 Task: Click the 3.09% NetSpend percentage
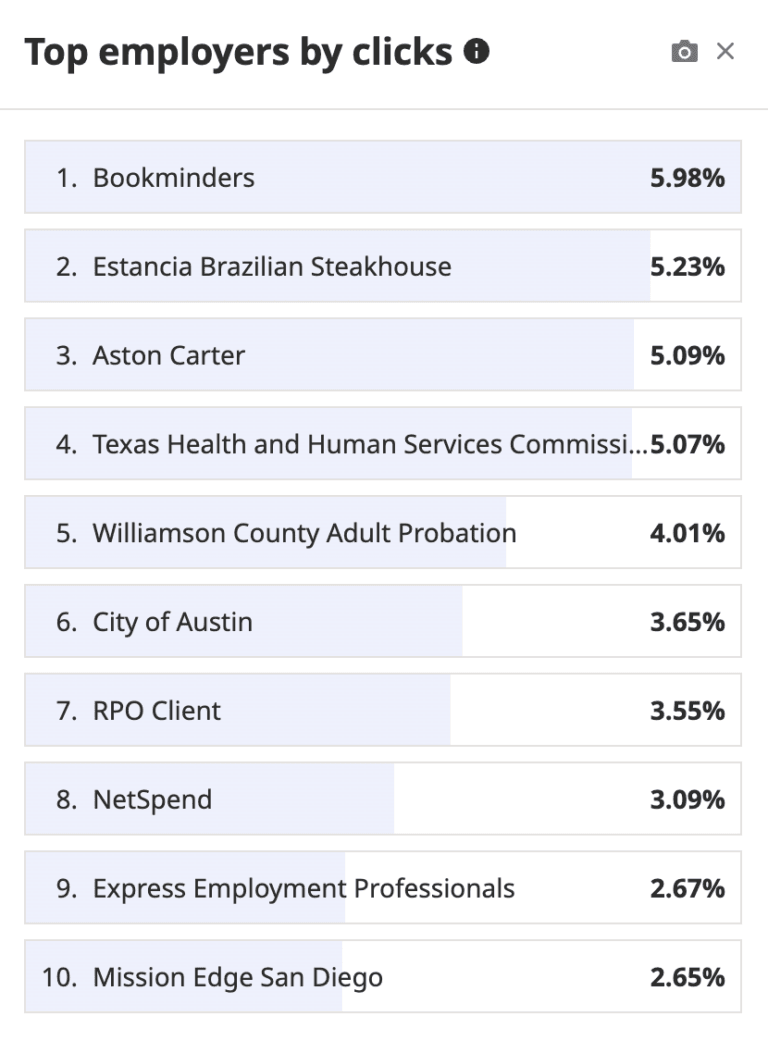pos(687,800)
